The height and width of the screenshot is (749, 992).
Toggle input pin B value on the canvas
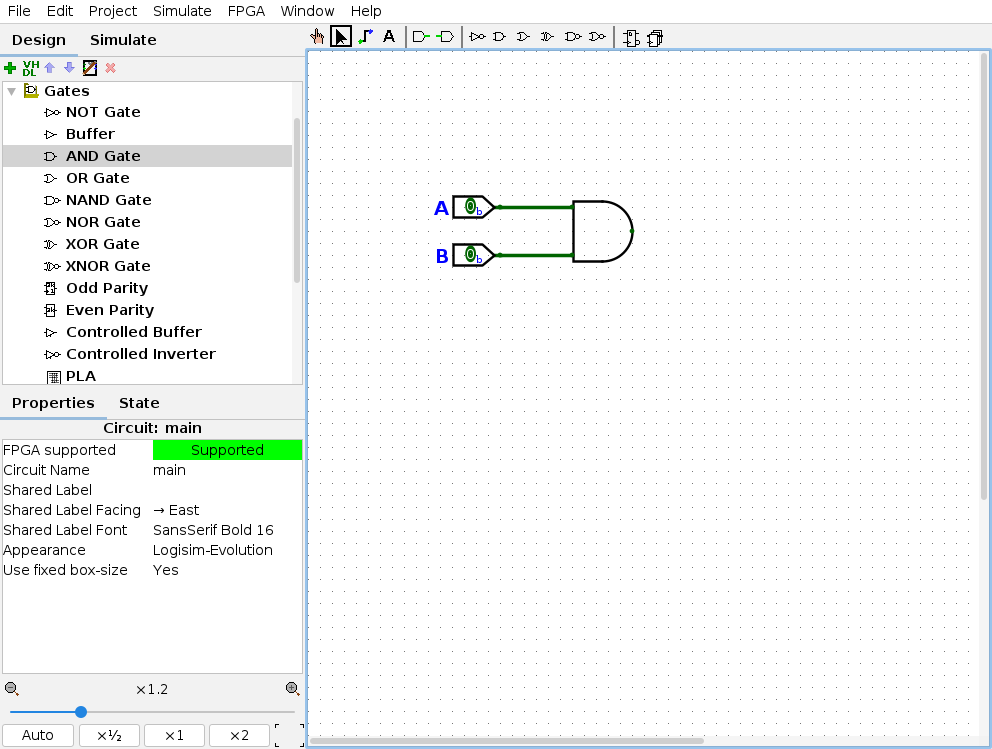(470, 255)
